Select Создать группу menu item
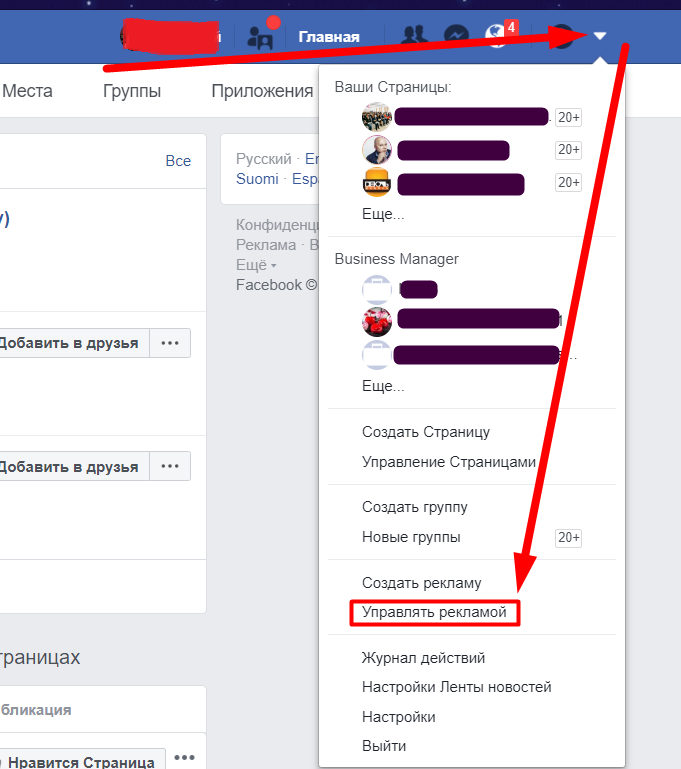This screenshot has width=681, height=769. click(414, 507)
